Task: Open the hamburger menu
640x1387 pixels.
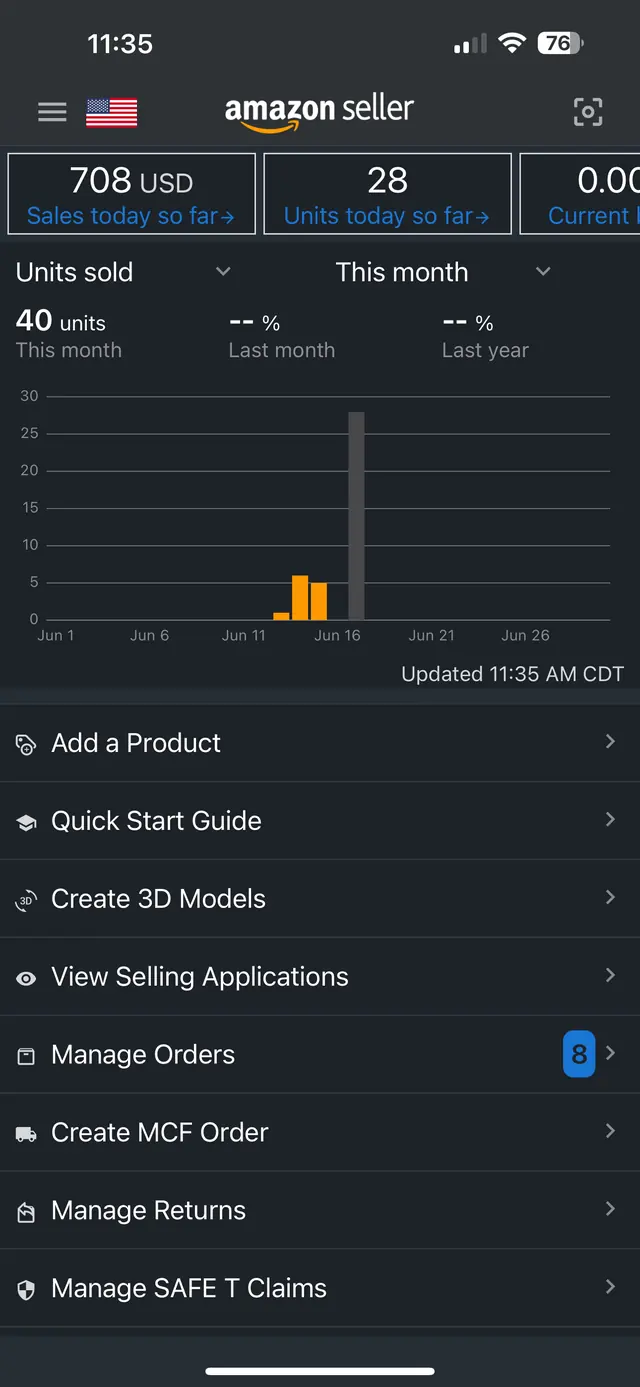Action: [x=52, y=112]
